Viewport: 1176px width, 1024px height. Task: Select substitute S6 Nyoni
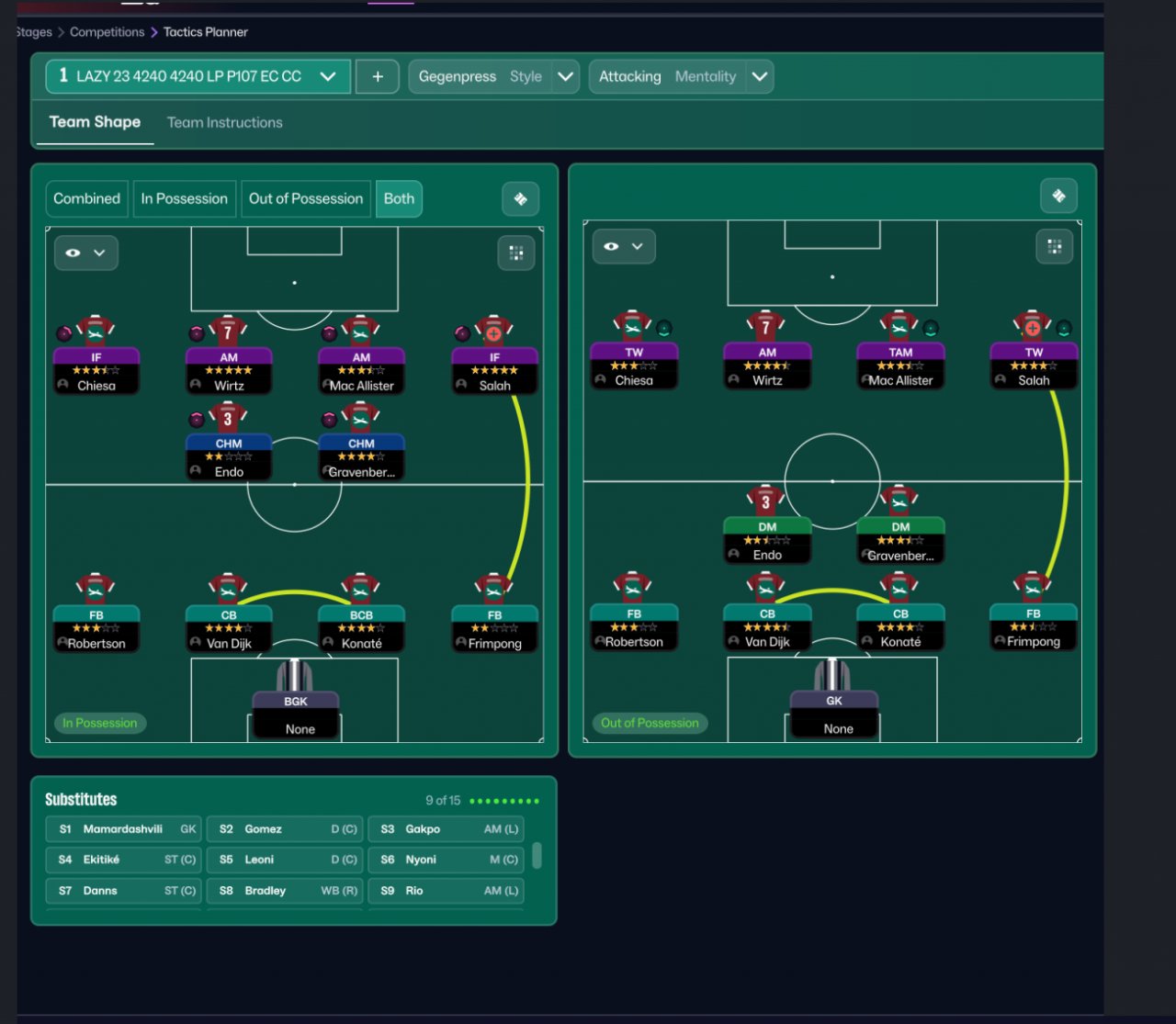[446, 860]
